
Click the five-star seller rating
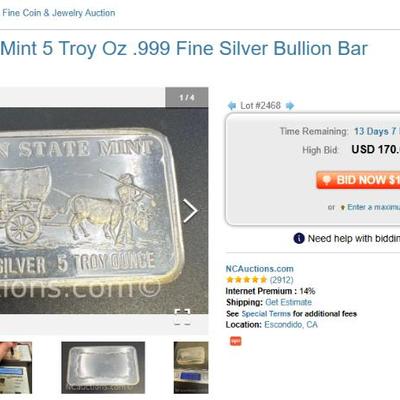click(x=247, y=280)
